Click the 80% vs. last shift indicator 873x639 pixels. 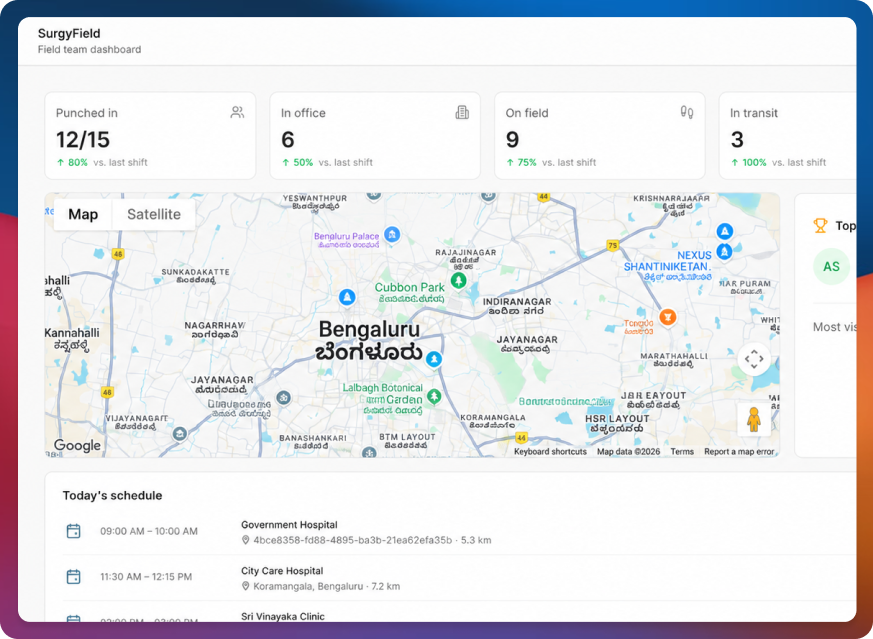pyautogui.click(x=102, y=163)
